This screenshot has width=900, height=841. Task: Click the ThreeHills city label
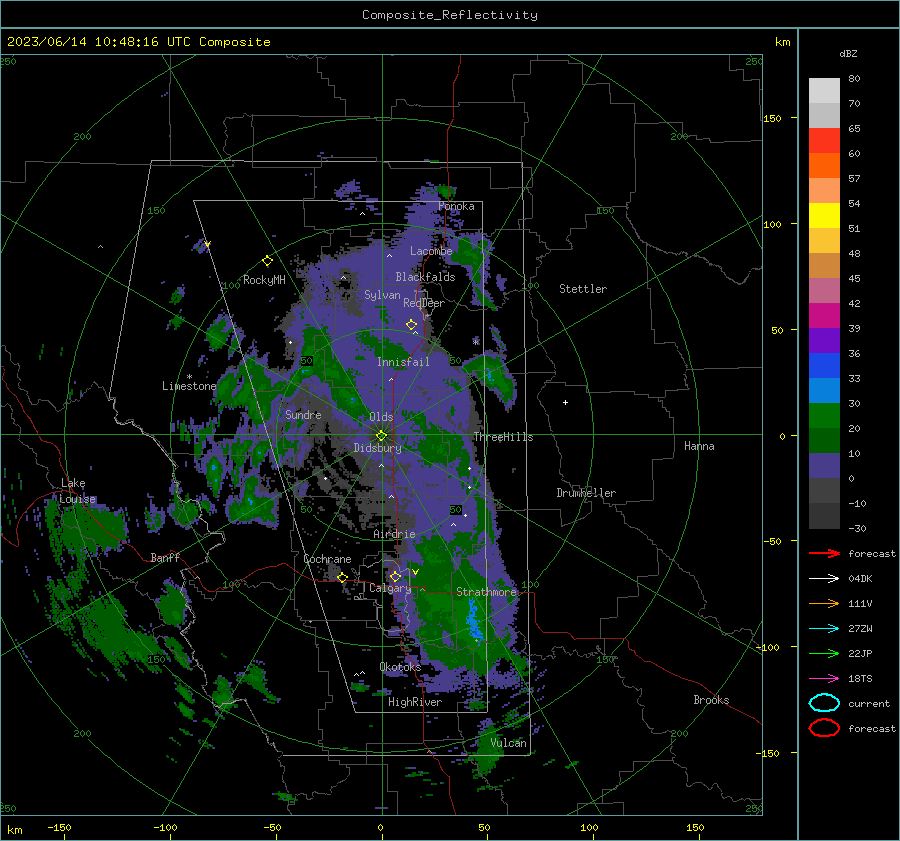(x=503, y=437)
